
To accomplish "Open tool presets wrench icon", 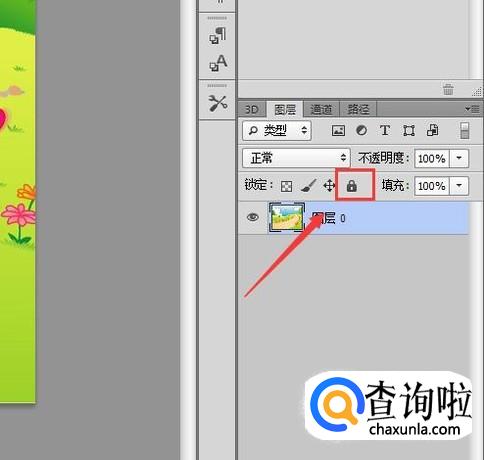I will (x=218, y=103).
